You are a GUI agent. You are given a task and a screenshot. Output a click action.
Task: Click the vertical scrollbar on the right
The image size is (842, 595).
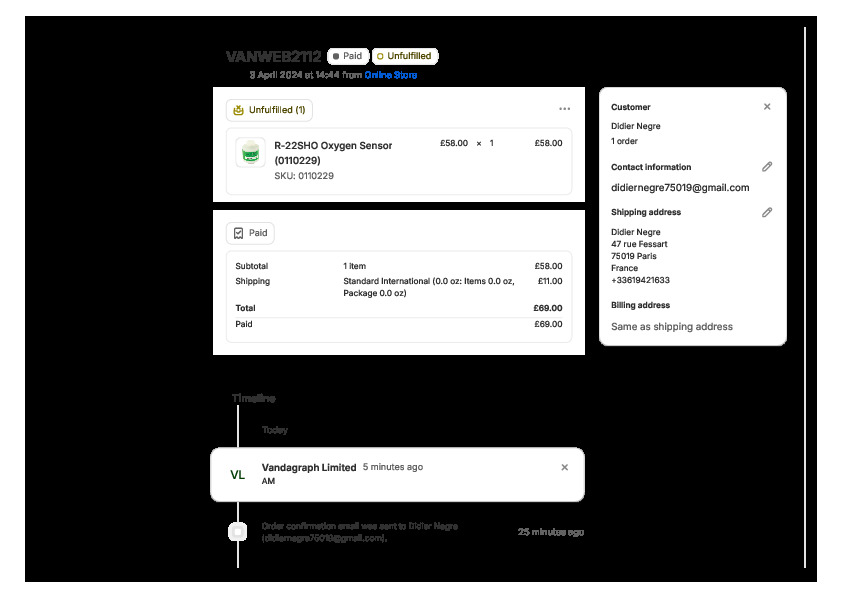click(804, 300)
